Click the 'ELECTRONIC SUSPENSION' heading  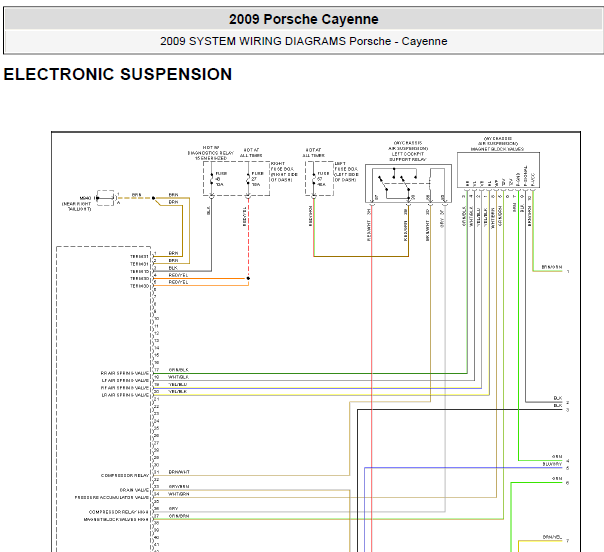118,74
